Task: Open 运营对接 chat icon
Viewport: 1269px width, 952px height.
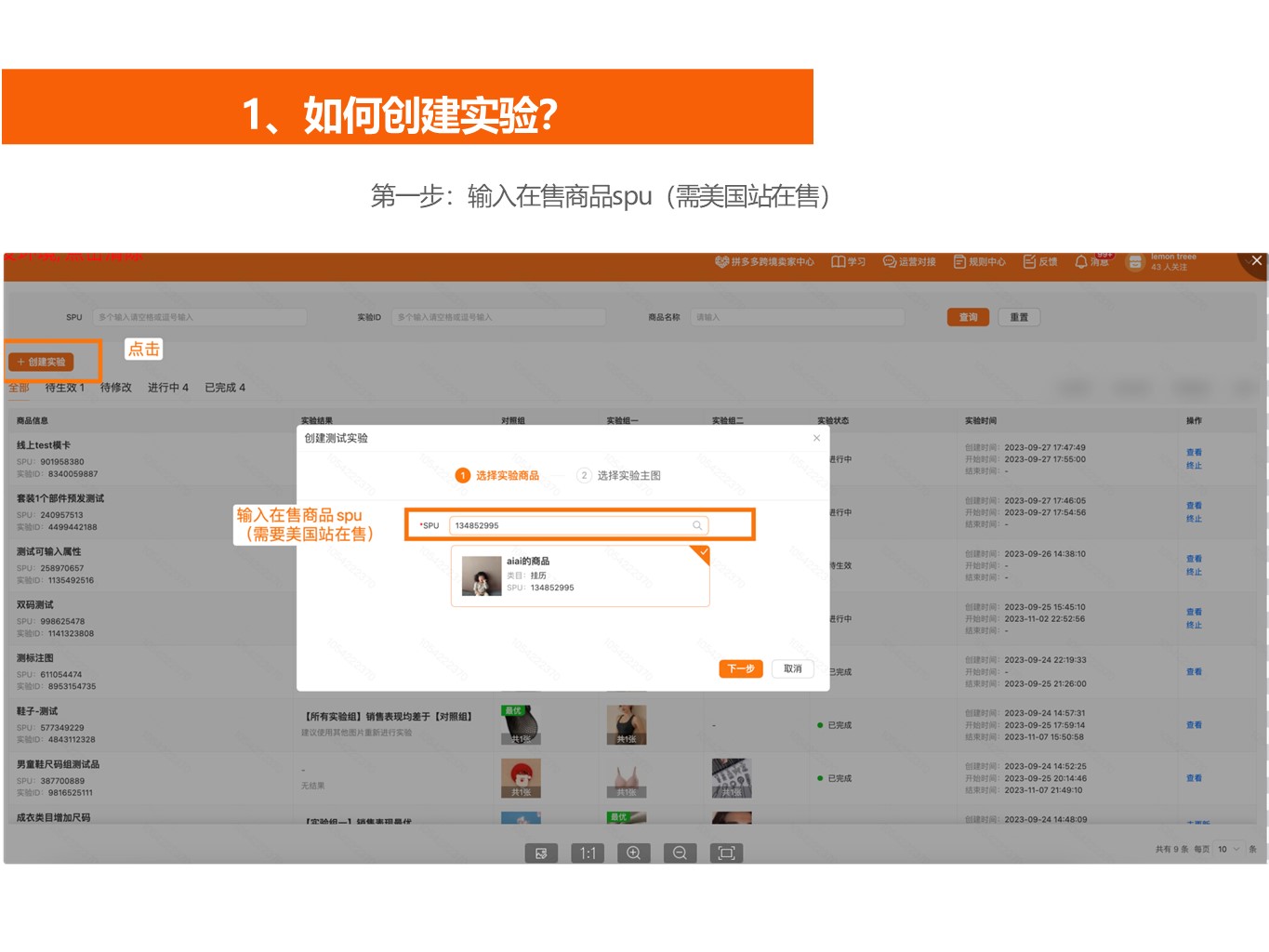Action: (x=889, y=262)
